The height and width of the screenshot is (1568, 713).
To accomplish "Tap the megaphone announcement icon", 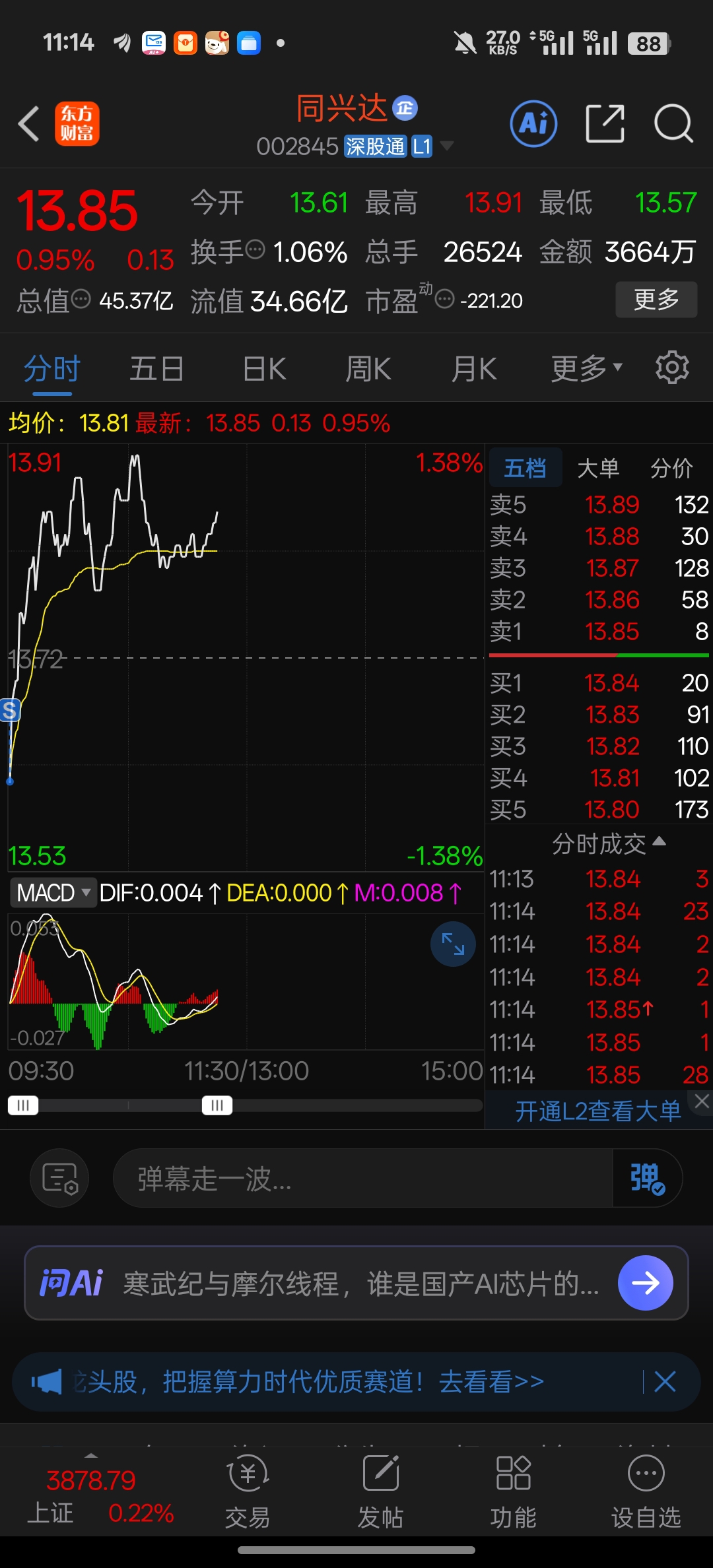I will coord(46,1381).
